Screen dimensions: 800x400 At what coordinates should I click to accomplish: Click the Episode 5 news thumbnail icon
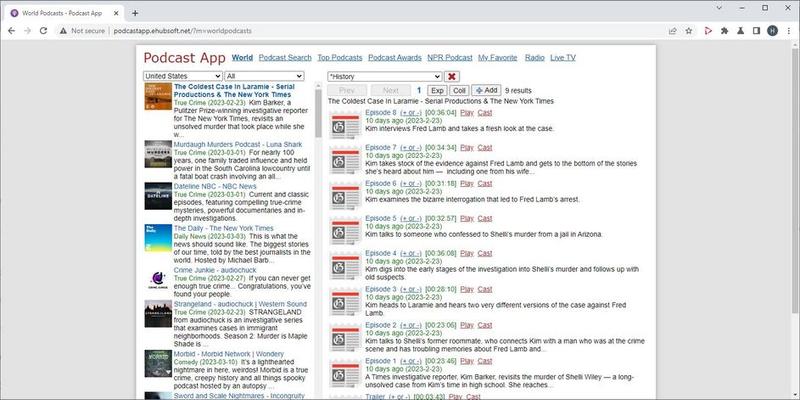(x=345, y=231)
